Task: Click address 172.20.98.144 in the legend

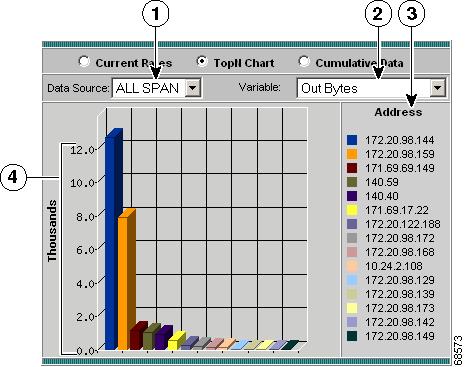Action: click(400, 140)
